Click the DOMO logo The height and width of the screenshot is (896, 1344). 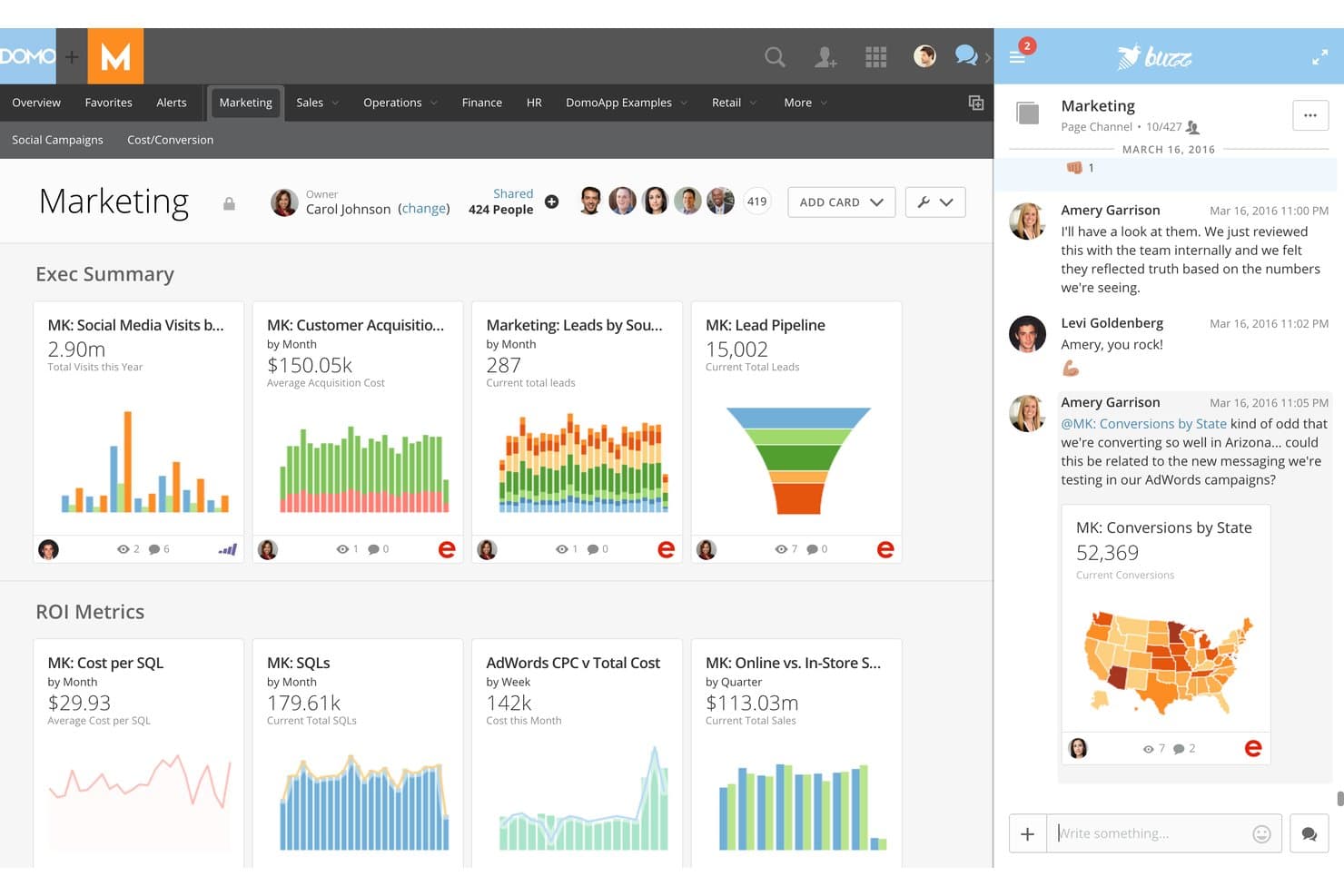click(x=28, y=56)
